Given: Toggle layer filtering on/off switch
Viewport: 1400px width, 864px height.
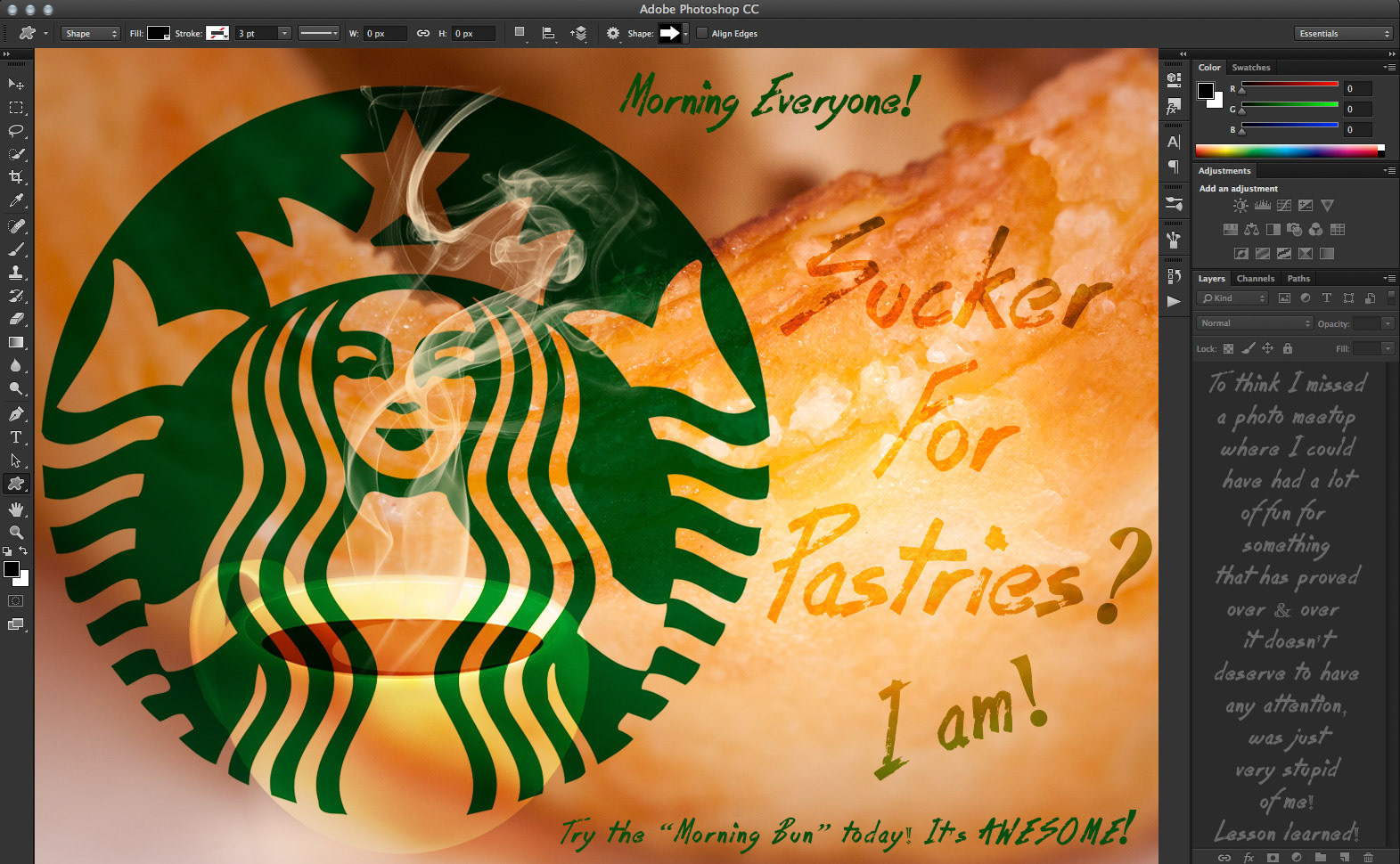Looking at the screenshot, I should tap(1391, 298).
